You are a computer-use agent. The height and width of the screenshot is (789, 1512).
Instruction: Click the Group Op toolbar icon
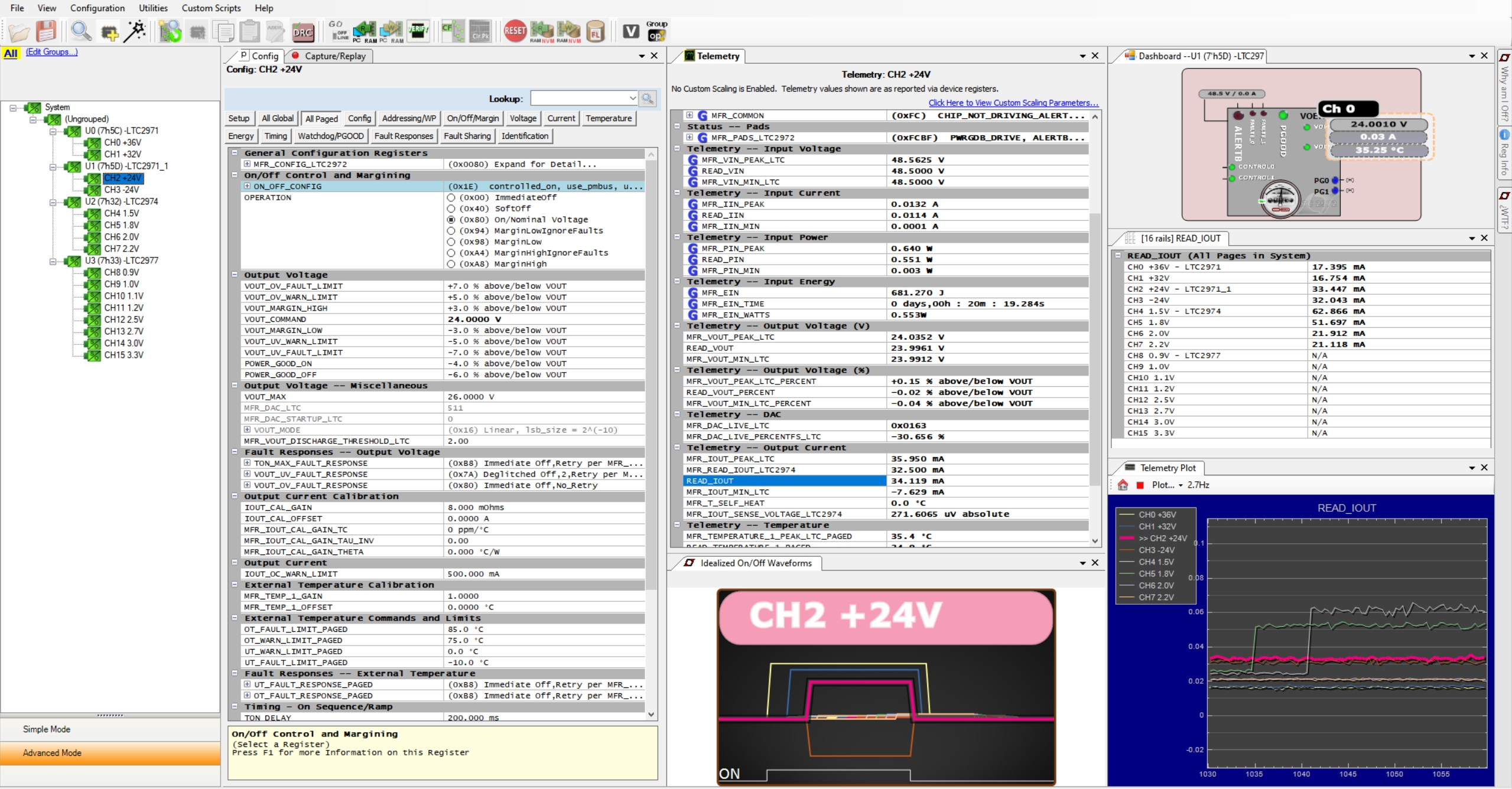pyautogui.click(x=656, y=31)
